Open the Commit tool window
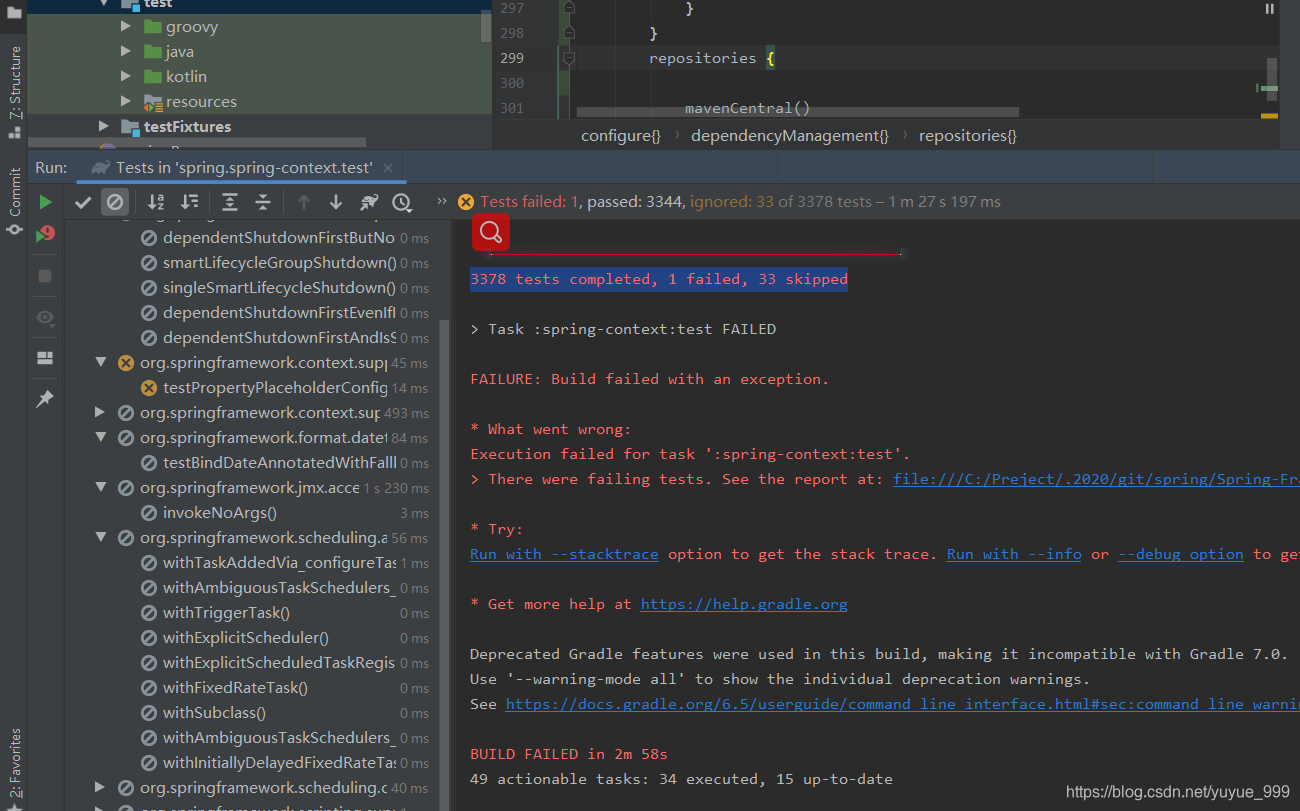 14,201
